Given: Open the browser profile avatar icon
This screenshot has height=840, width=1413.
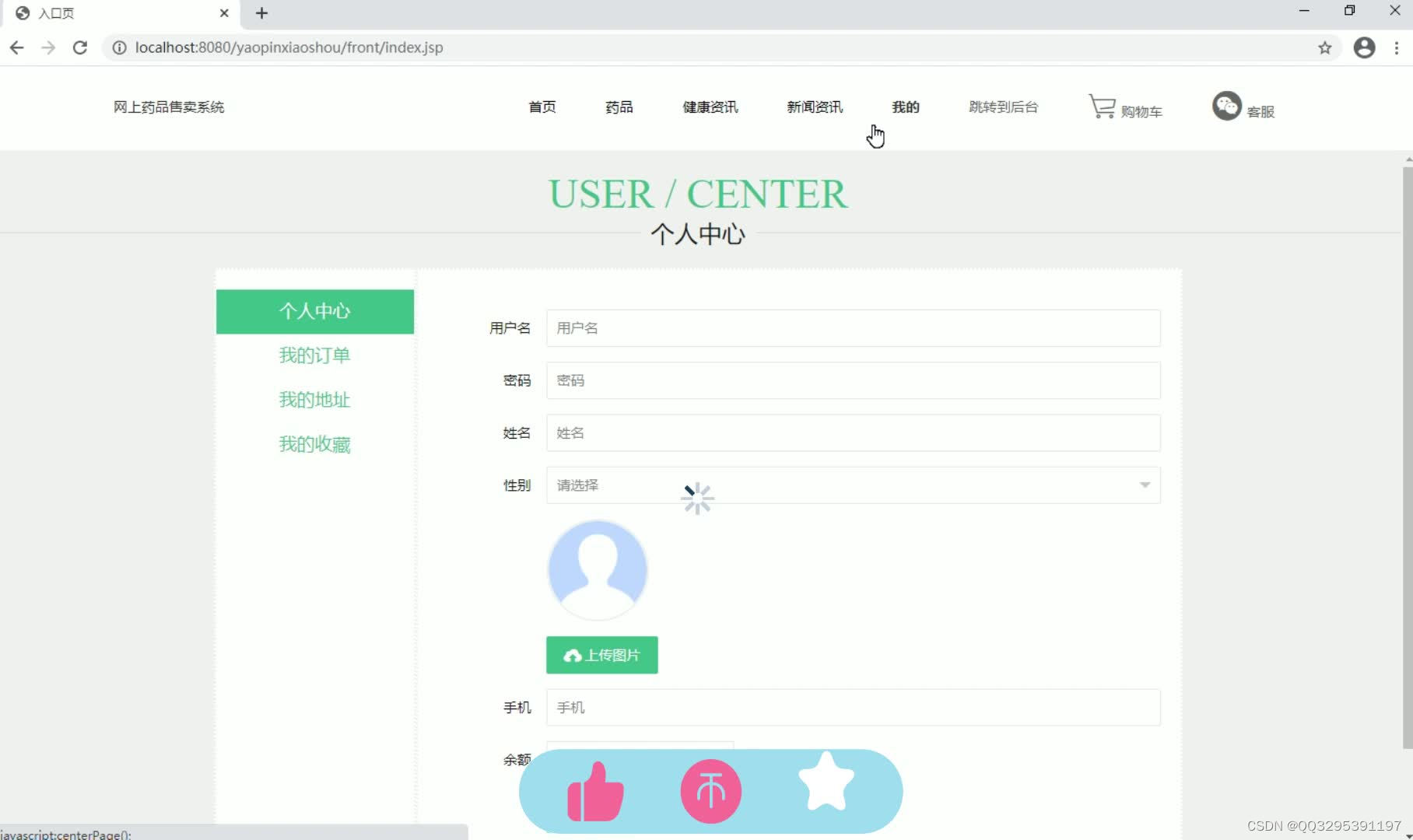Looking at the screenshot, I should (x=1365, y=47).
